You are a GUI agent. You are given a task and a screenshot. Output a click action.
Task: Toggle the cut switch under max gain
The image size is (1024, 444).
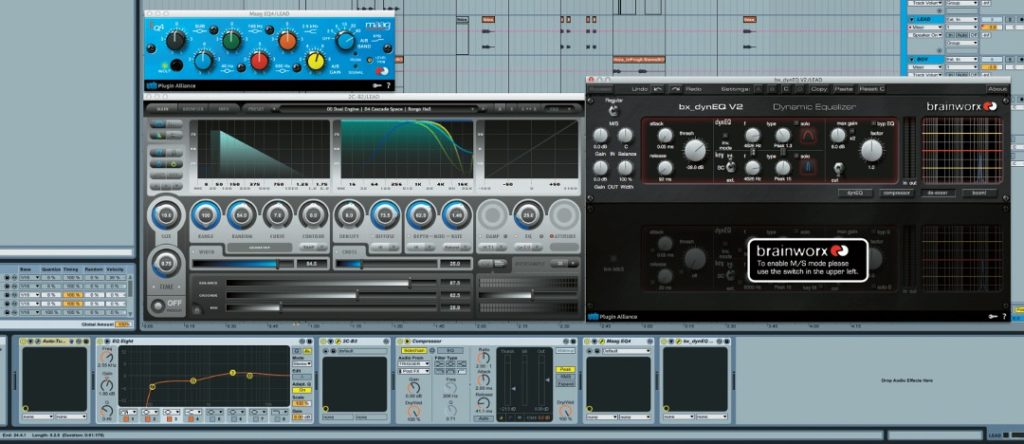click(x=837, y=168)
